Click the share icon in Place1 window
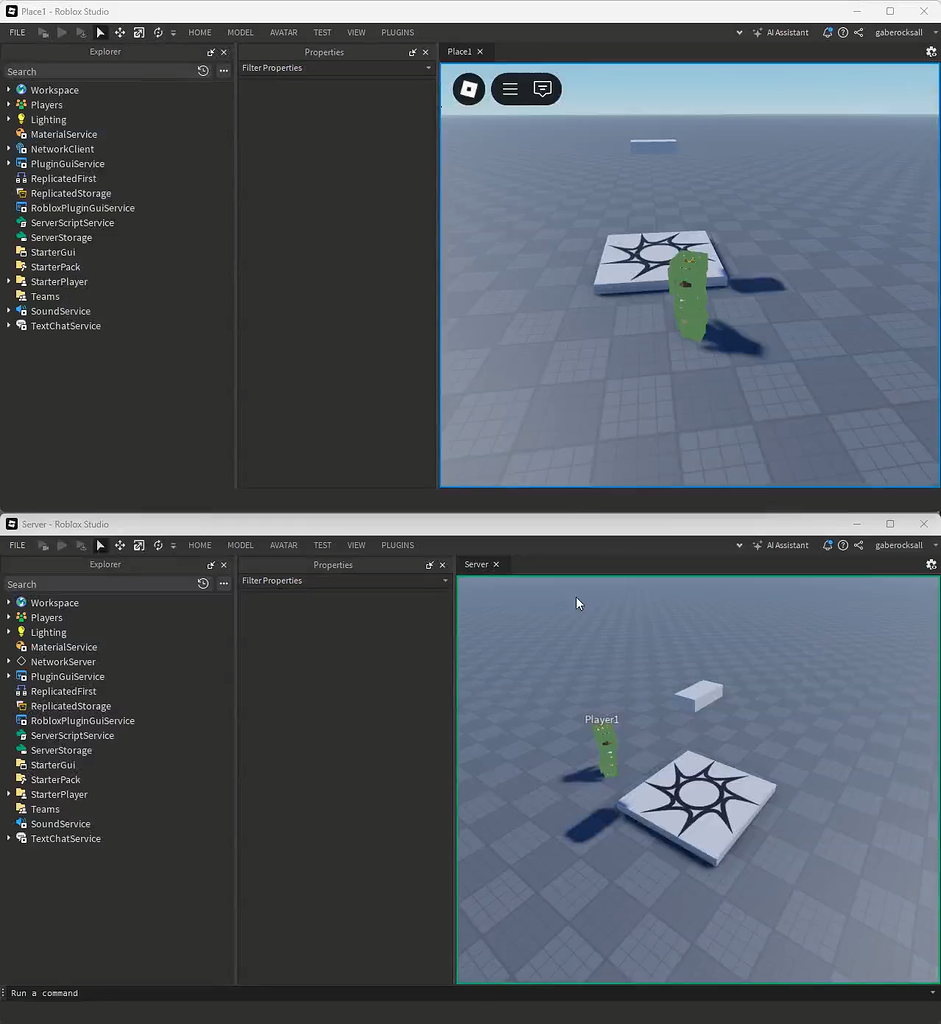 point(859,33)
